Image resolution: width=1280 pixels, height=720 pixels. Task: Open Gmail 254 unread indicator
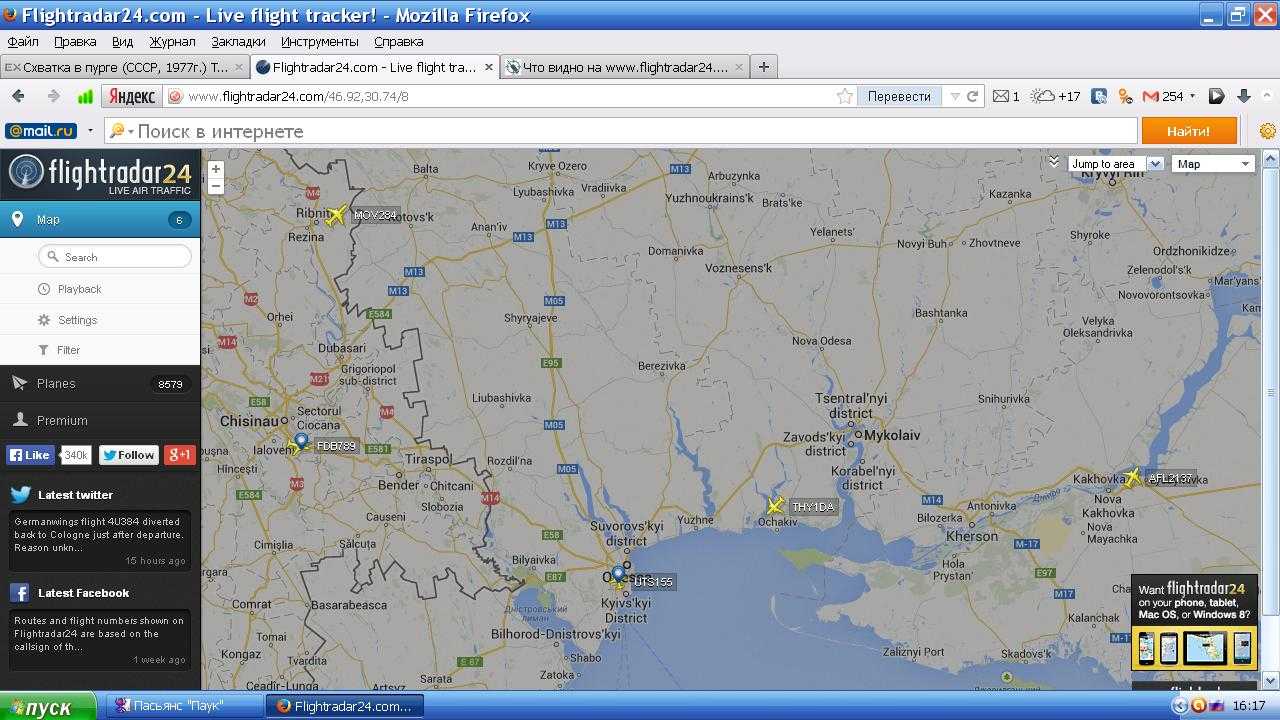tap(1163, 96)
